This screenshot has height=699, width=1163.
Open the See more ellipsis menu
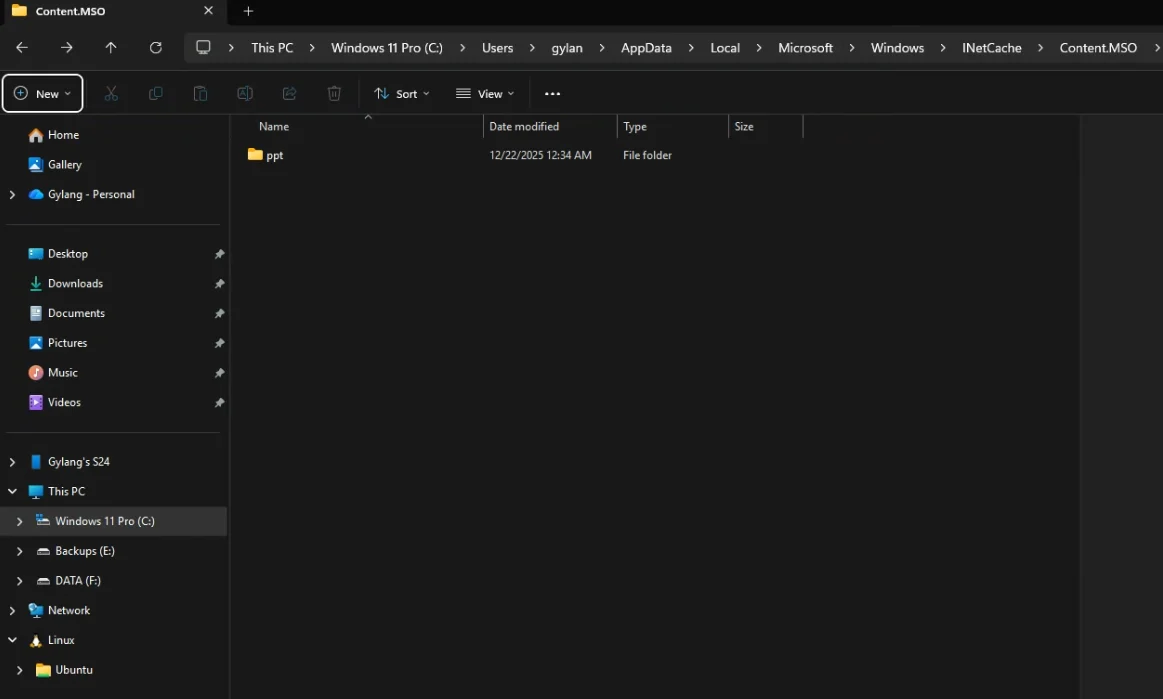pyautogui.click(x=553, y=93)
